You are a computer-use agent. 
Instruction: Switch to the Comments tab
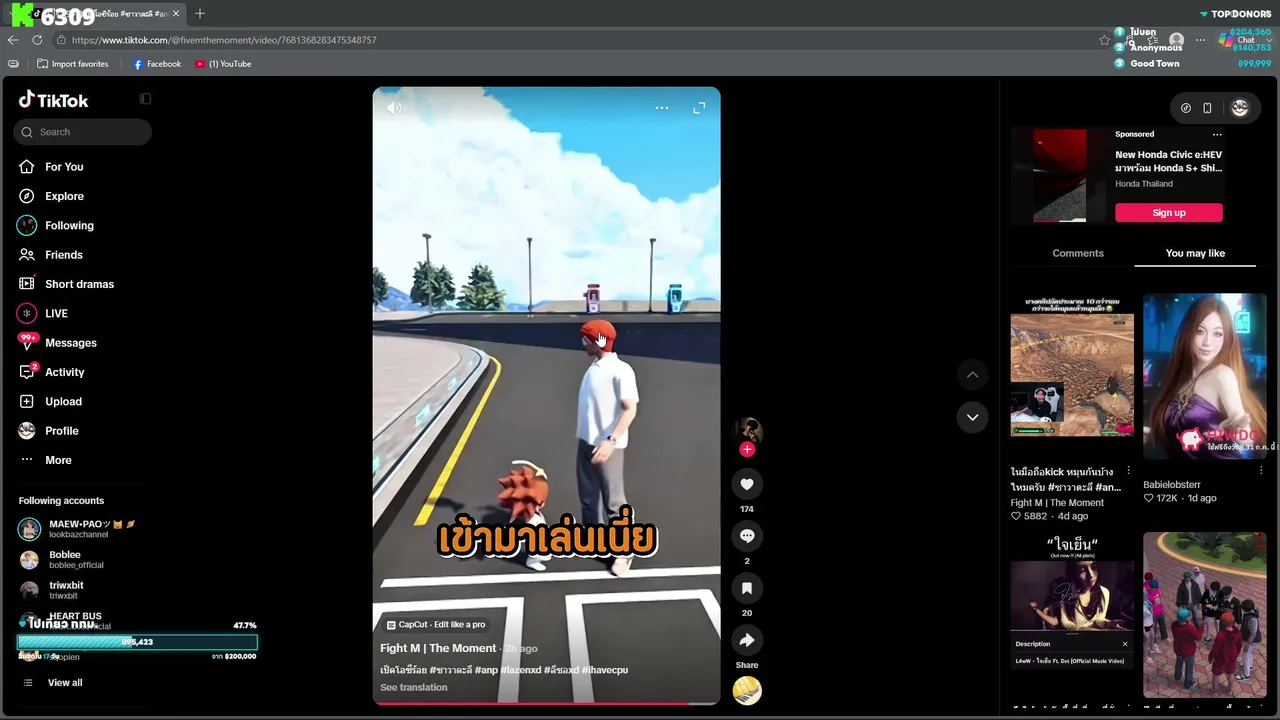(x=1078, y=253)
